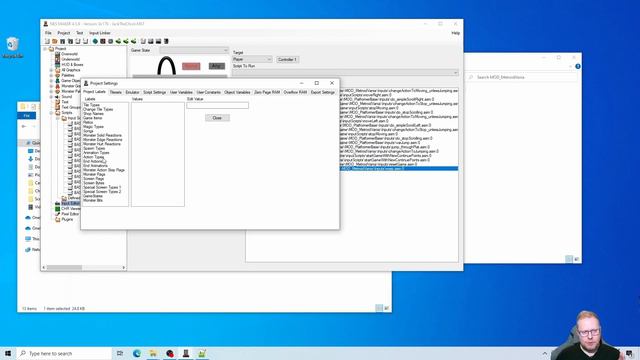Screen dimensions: 640x360
Task: Select Monster Bits in the Labels list
Action: pos(93,200)
